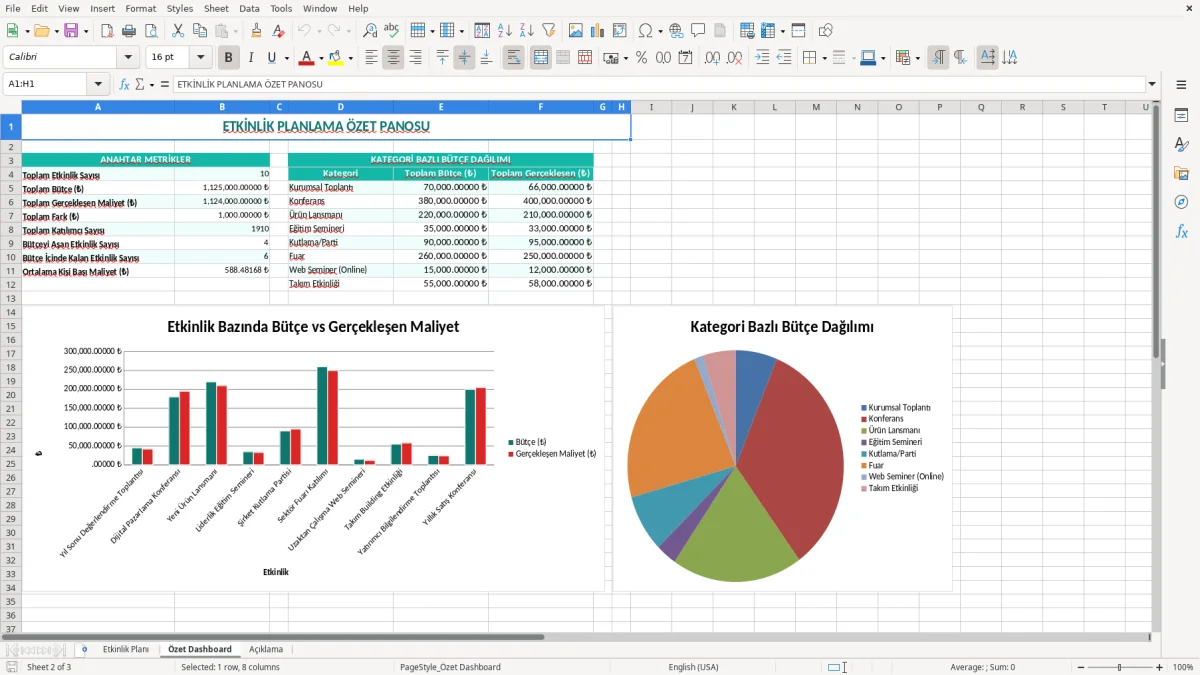Screen dimensions: 1200x675
Task: Click the Cut scissors icon
Action: (x=178, y=31)
